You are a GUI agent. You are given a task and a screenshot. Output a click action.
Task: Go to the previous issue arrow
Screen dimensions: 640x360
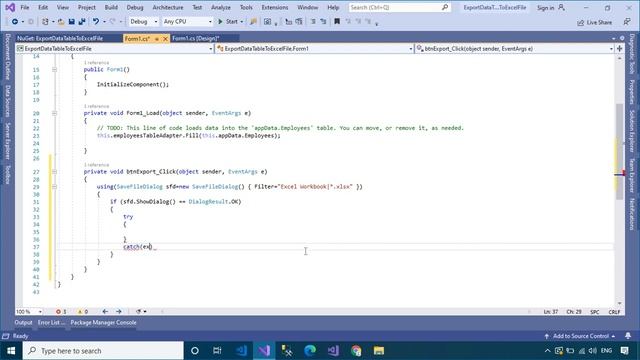105,312
